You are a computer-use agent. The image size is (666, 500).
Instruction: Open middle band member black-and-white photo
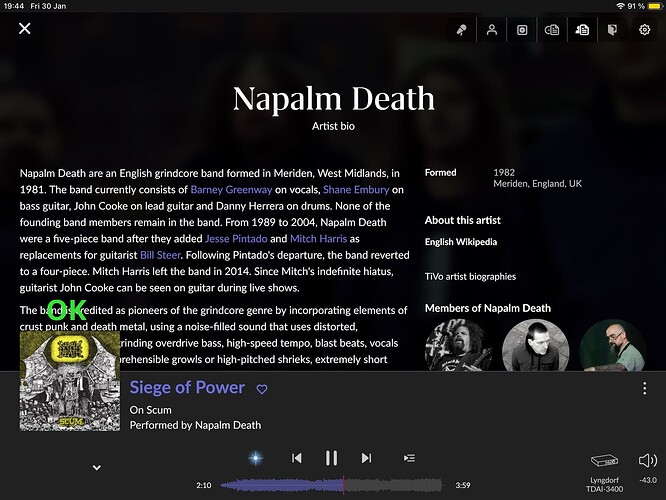[x=536, y=345]
